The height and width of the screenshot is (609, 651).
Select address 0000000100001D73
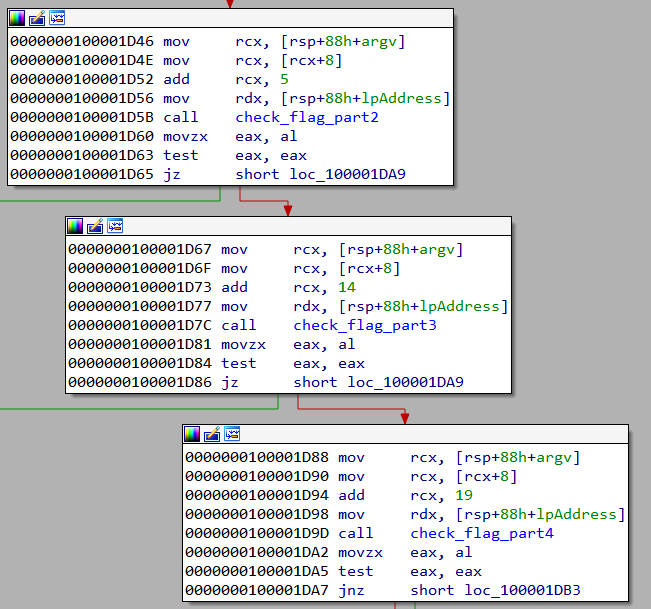click(x=140, y=287)
